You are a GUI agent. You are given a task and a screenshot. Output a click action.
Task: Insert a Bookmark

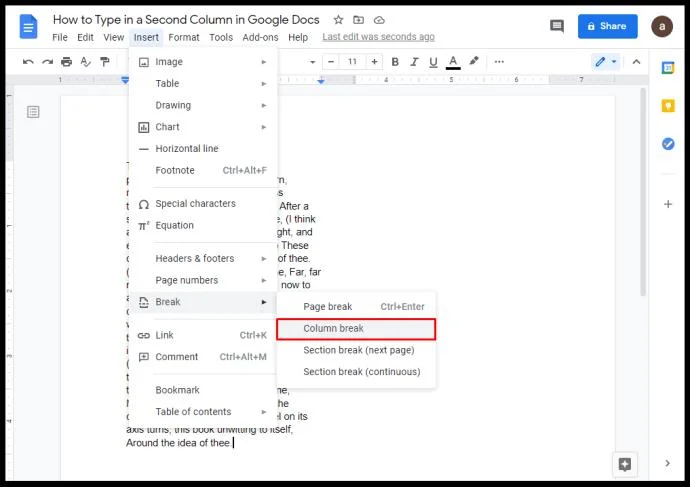[x=203, y=390]
